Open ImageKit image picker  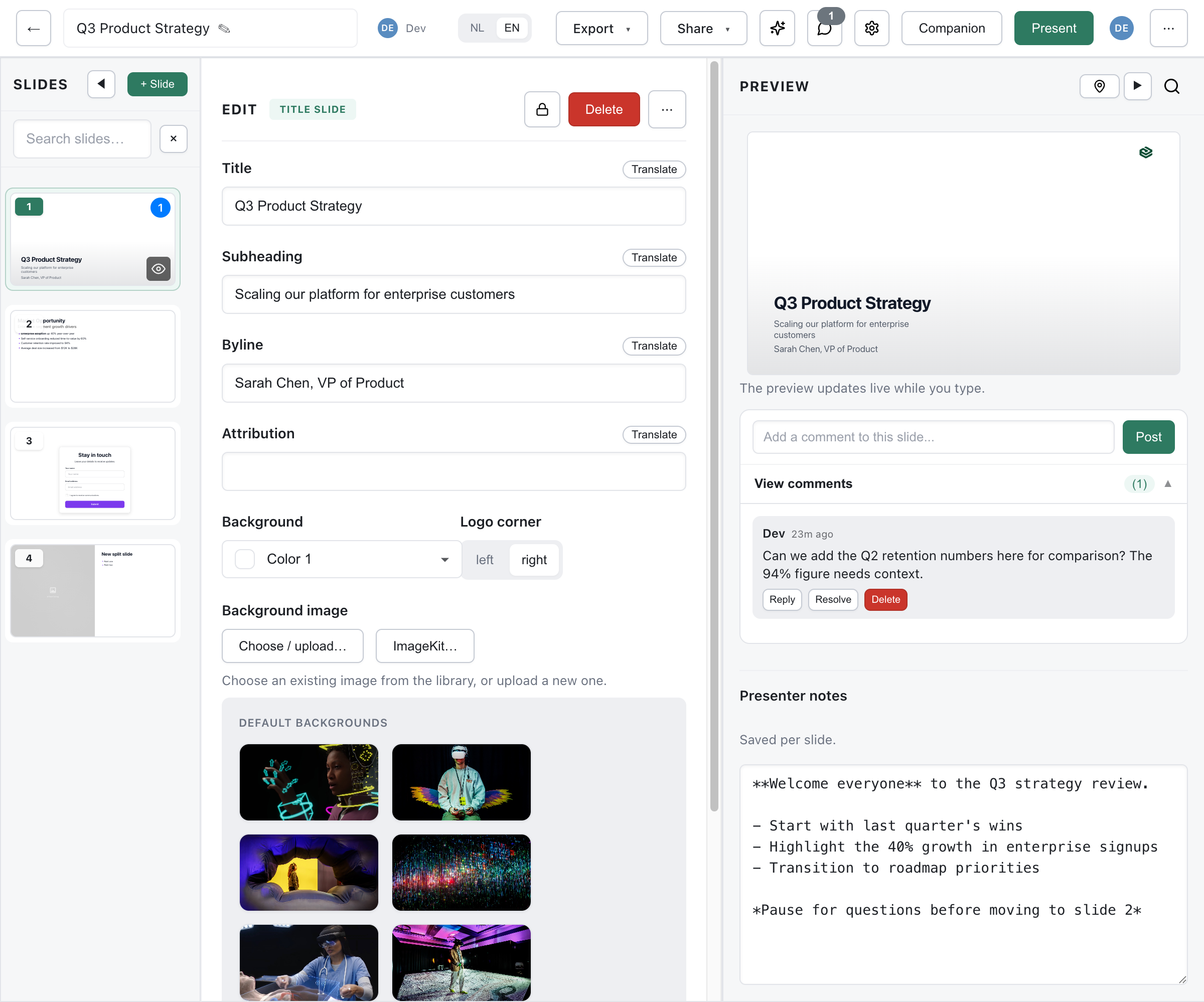425,646
